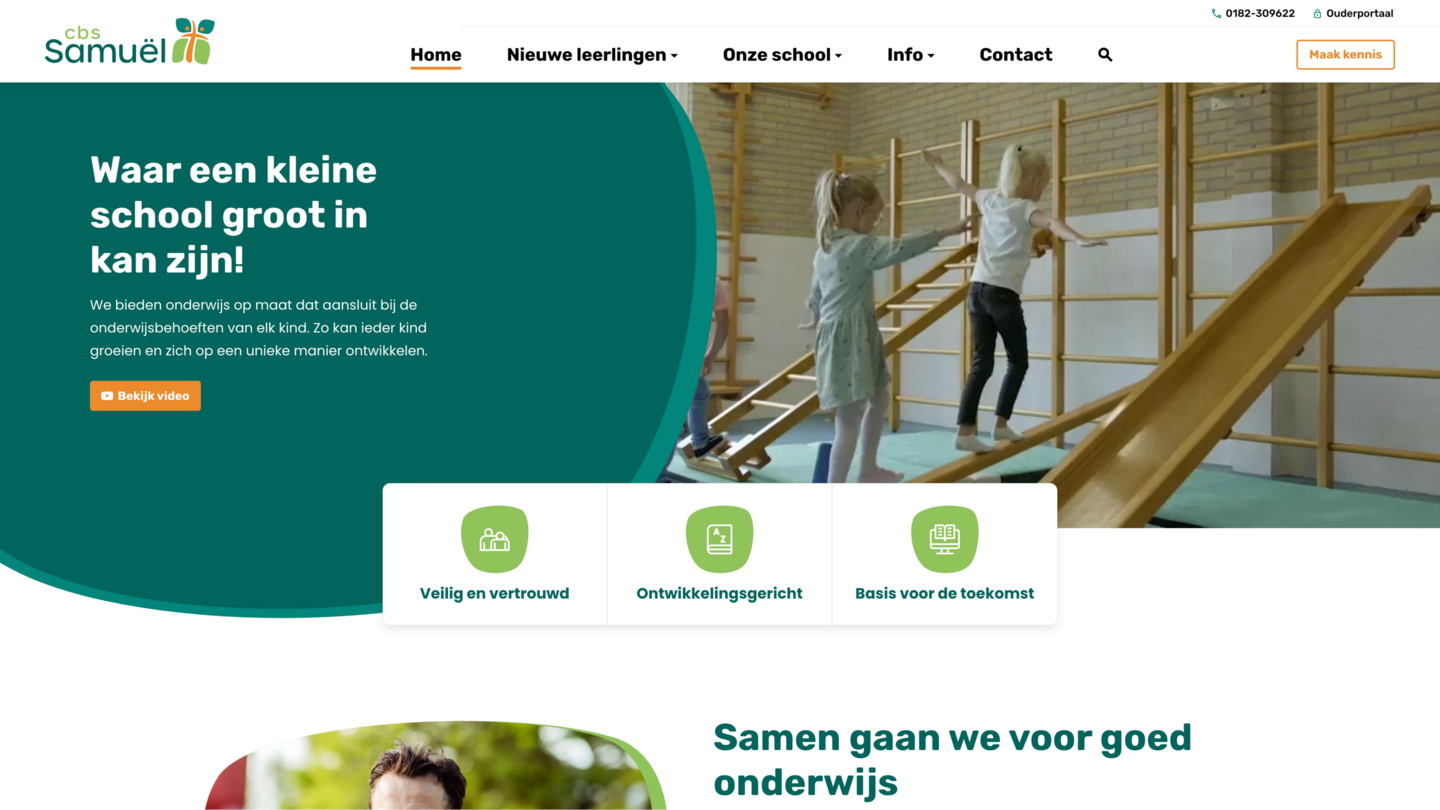Click the Maak kennis button
The image size is (1440, 810).
coord(1345,55)
